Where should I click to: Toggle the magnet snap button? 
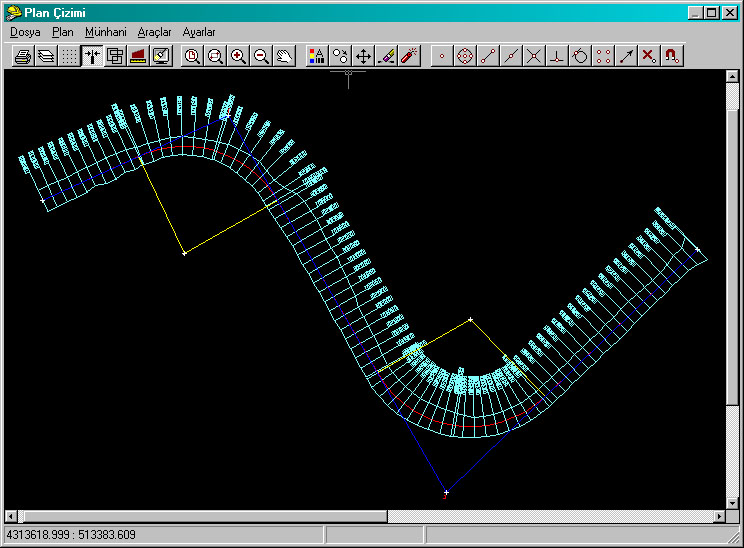[x=673, y=56]
